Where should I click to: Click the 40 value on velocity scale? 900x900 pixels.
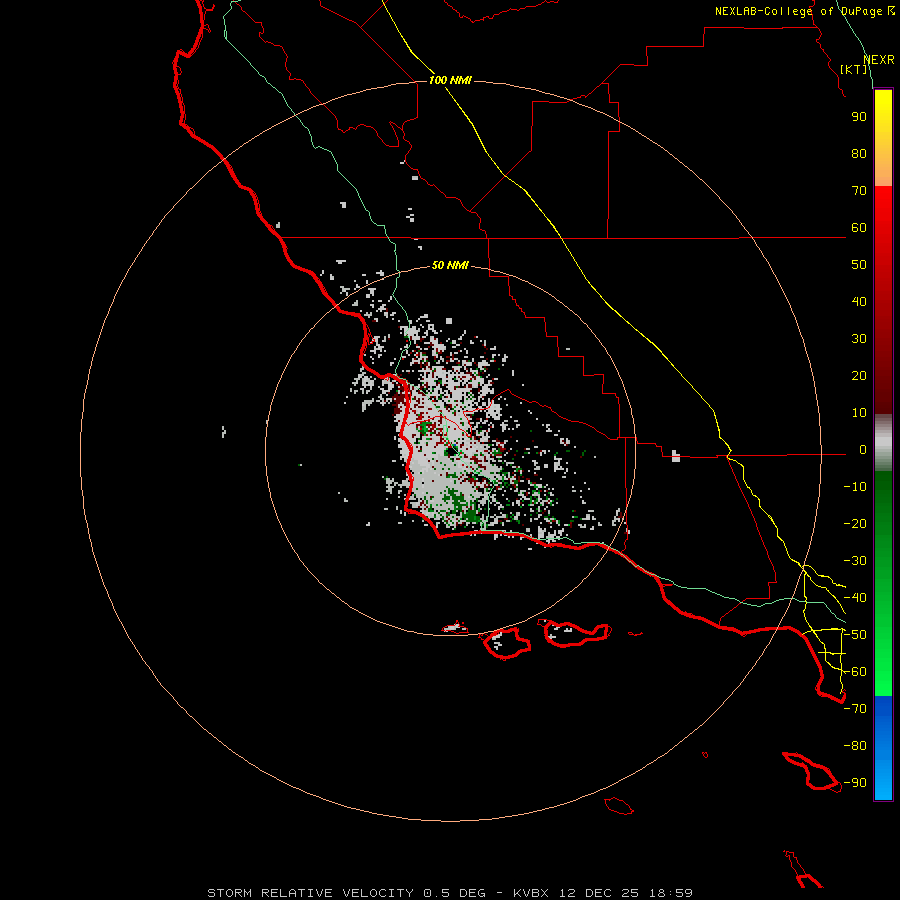[x=859, y=301]
